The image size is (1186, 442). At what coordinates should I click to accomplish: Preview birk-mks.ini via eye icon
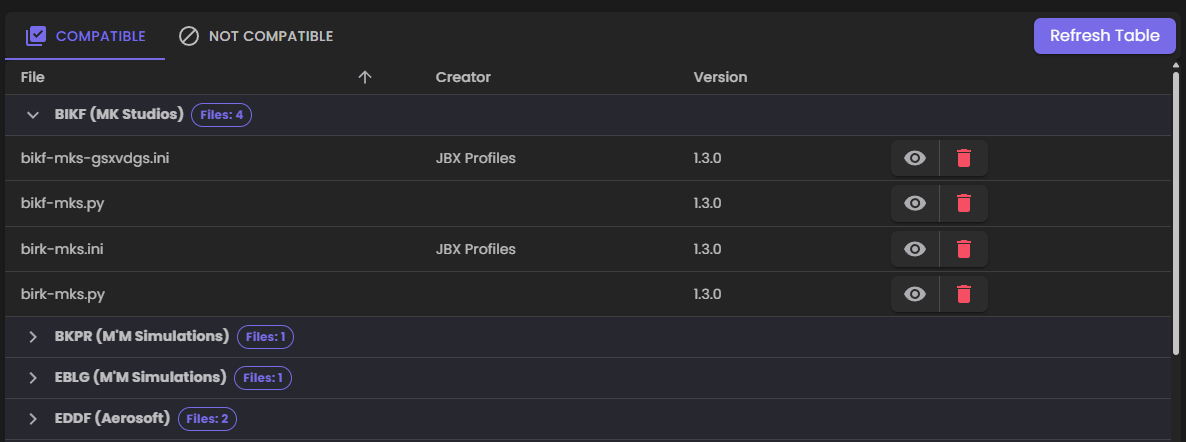pyautogui.click(x=915, y=249)
